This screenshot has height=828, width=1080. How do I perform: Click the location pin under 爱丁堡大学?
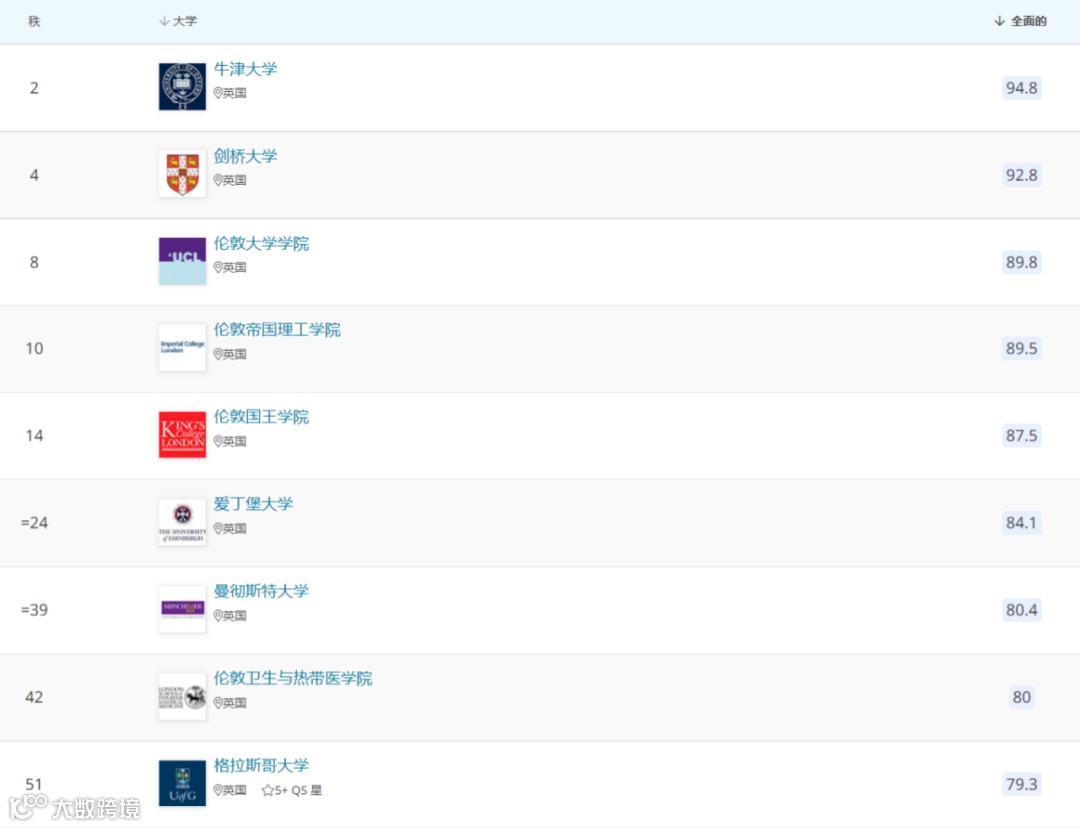tap(218, 528)
